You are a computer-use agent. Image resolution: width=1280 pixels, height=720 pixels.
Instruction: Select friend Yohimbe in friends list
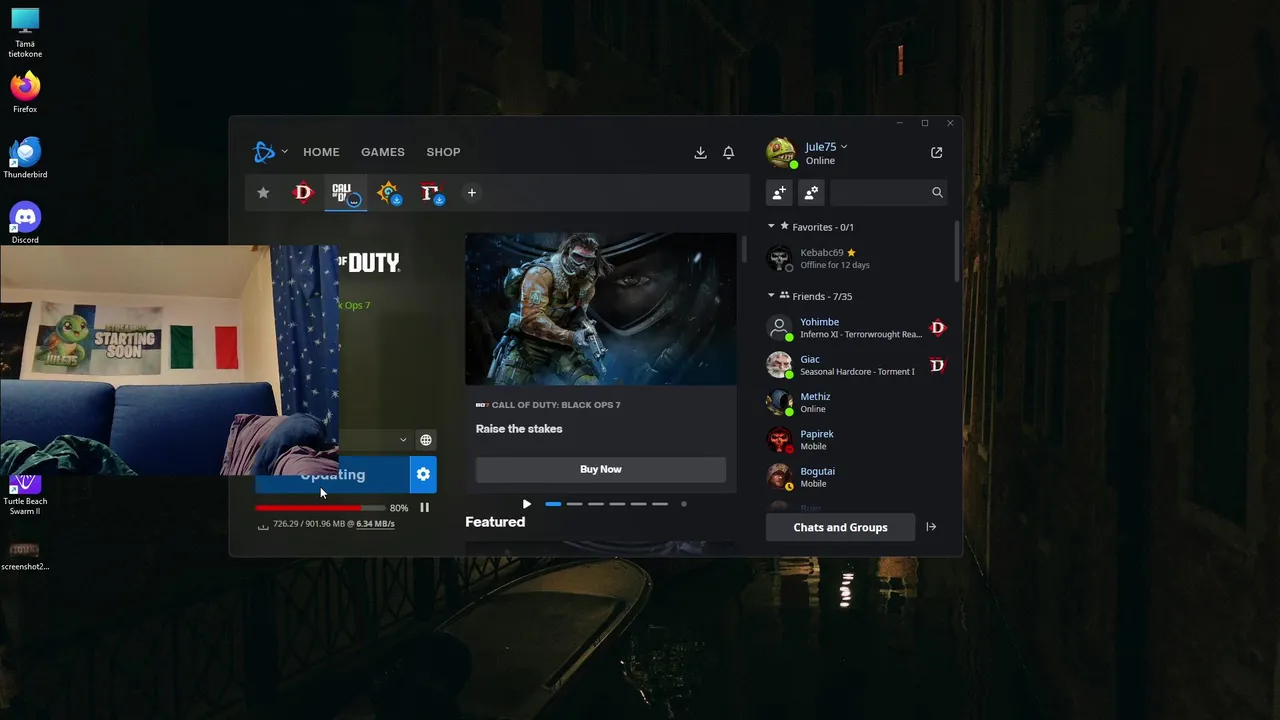[x=857, y=328]
